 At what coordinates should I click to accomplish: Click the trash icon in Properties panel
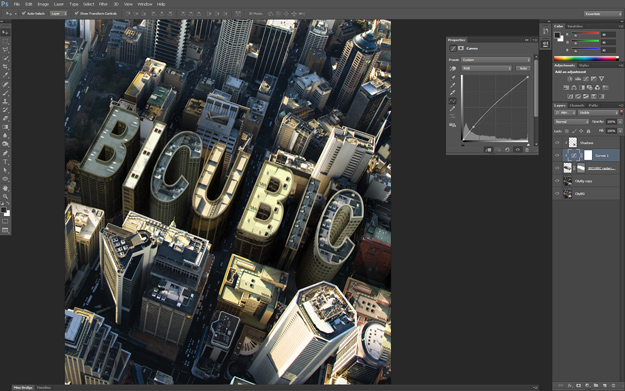pyautogui.click(x=527, y=150)
